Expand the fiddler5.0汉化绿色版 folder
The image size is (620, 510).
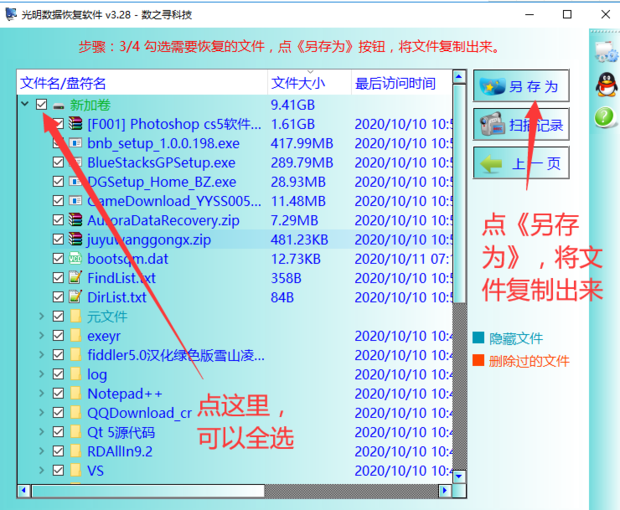42,355
